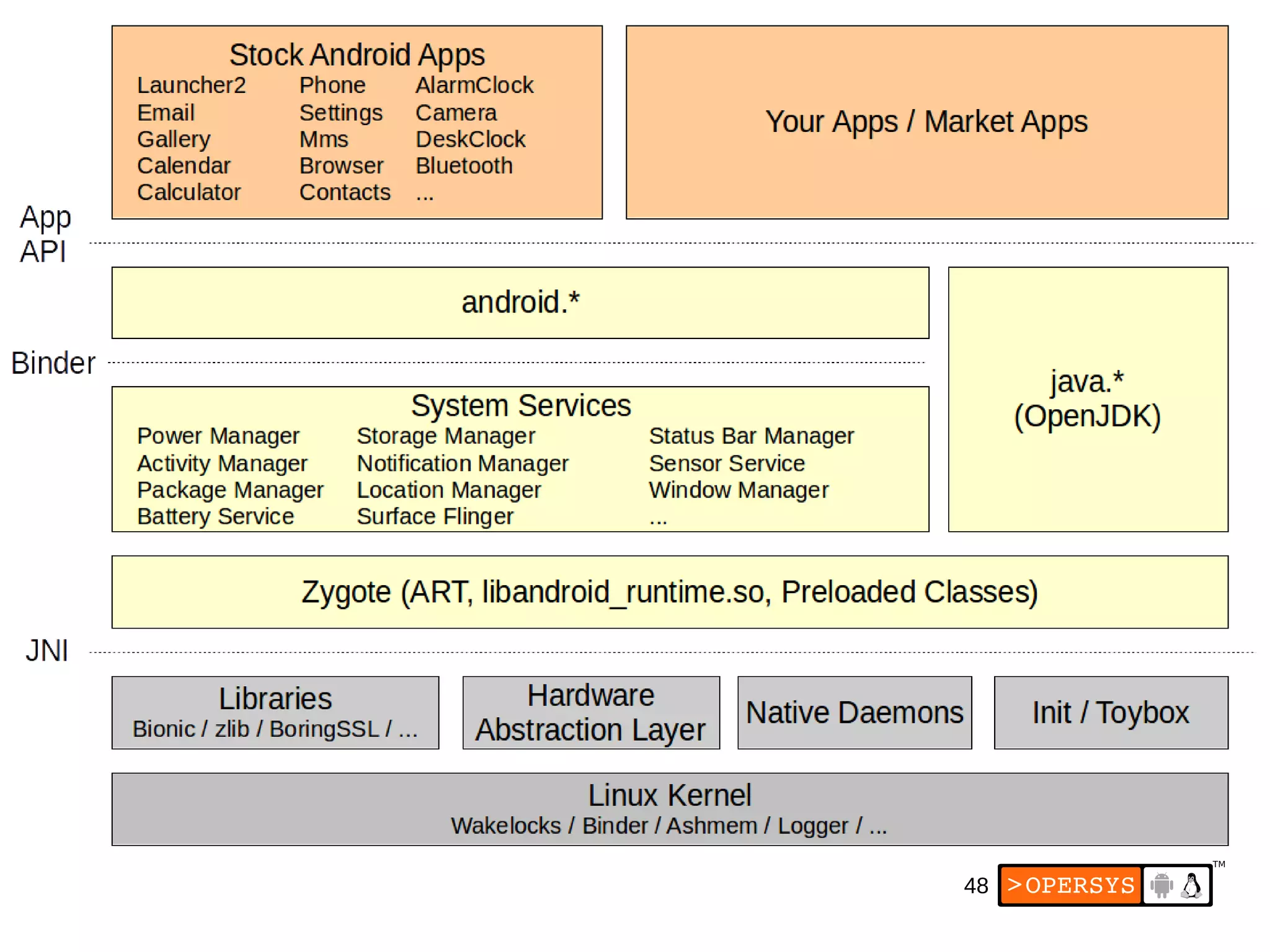Select the Libraries box
This screenshot has width=1270, height=952.
click(275, 712)
